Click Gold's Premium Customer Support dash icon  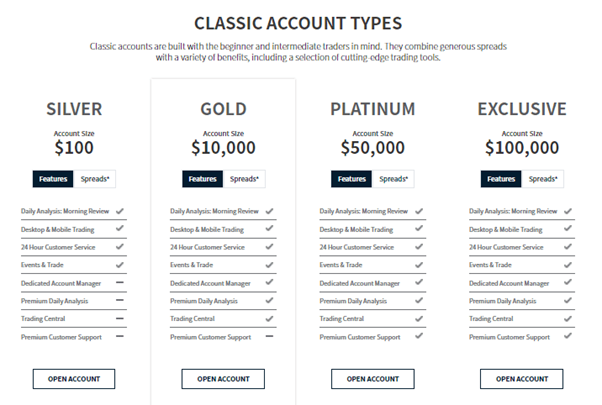(x=269, y=337)
